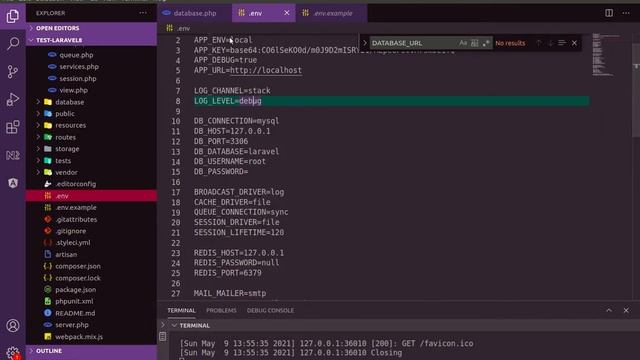Close the terminal panel
Viewport: 640px width, 360px height.
[626, 310]
